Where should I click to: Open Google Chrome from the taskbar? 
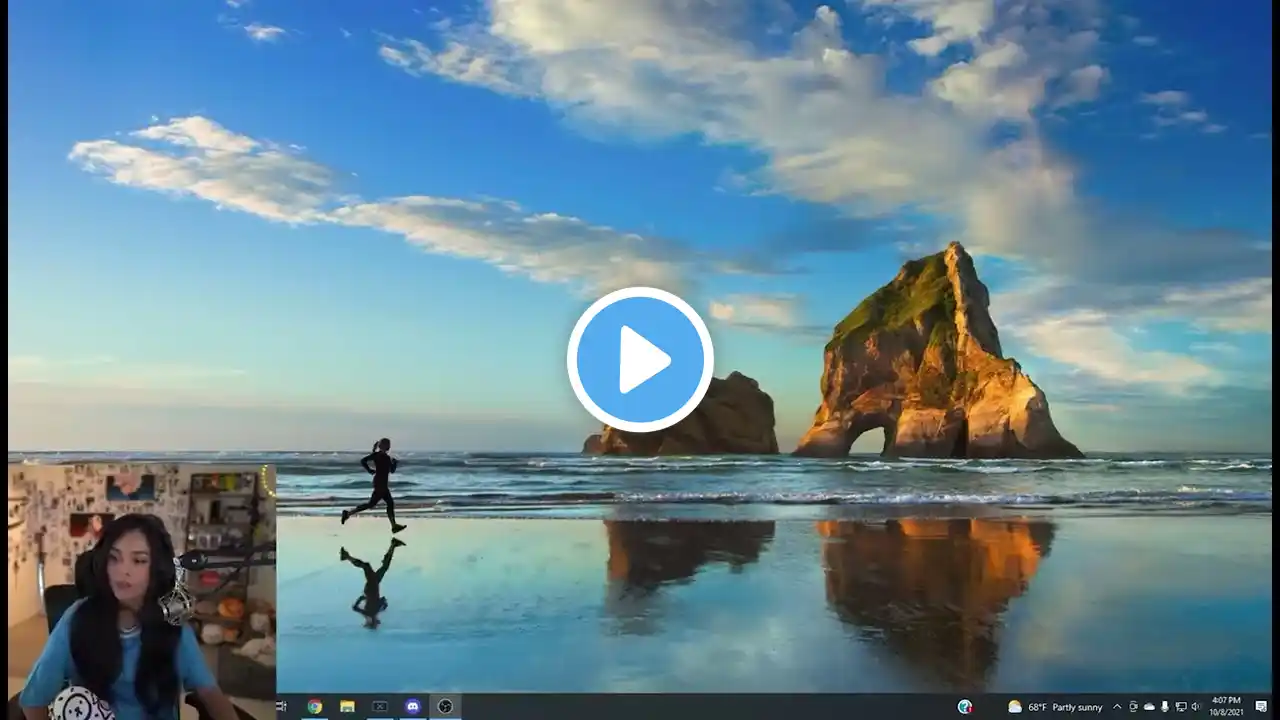pyautogui.click(x=315, y=707)
